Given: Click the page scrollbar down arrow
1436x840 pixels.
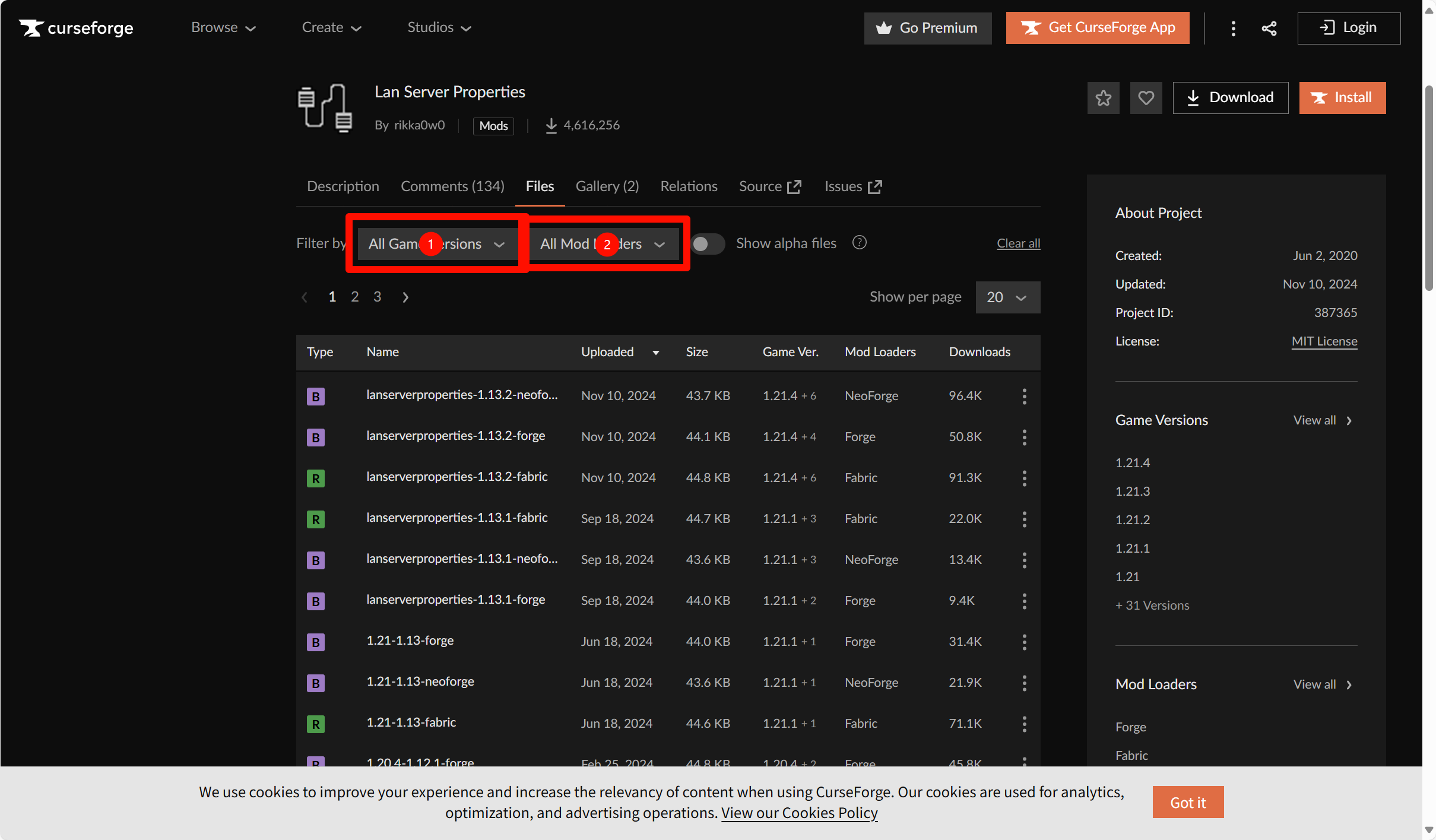Looking at the screenshot, I should (1429, 830).
